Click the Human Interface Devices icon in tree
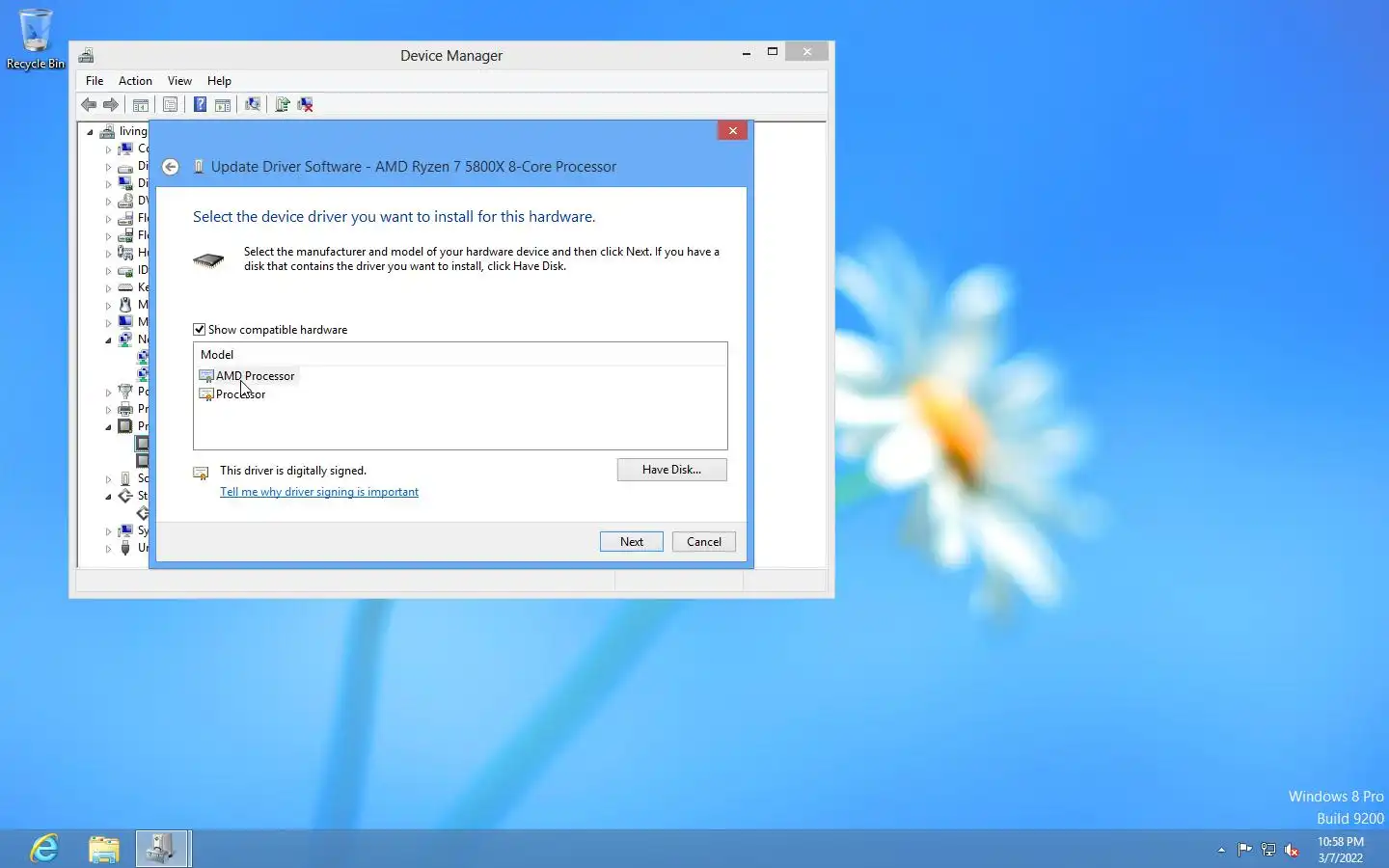 coord(125,253)
